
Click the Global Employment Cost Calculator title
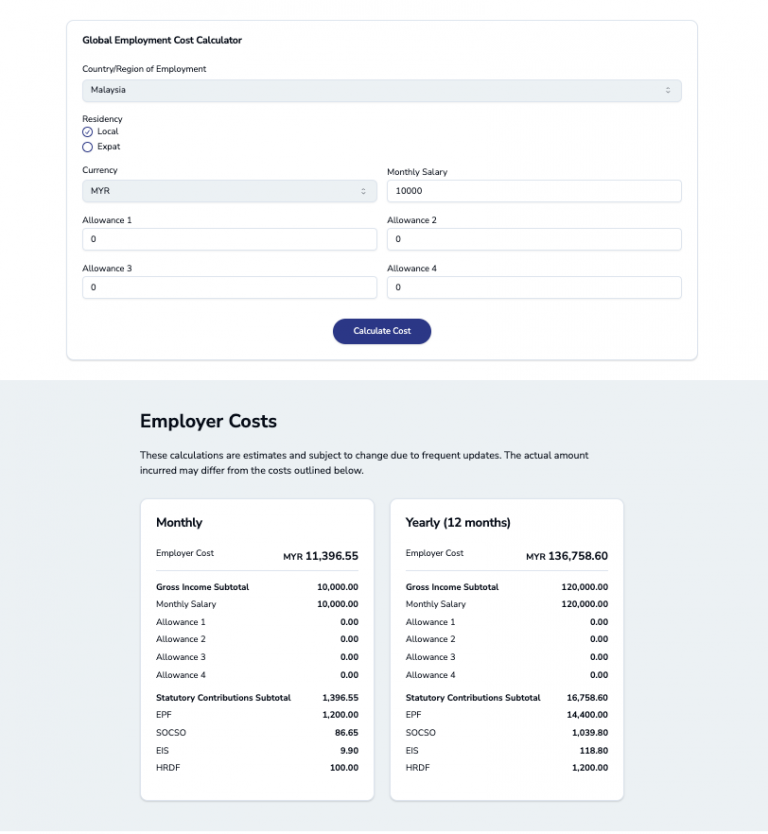(162, 40)
